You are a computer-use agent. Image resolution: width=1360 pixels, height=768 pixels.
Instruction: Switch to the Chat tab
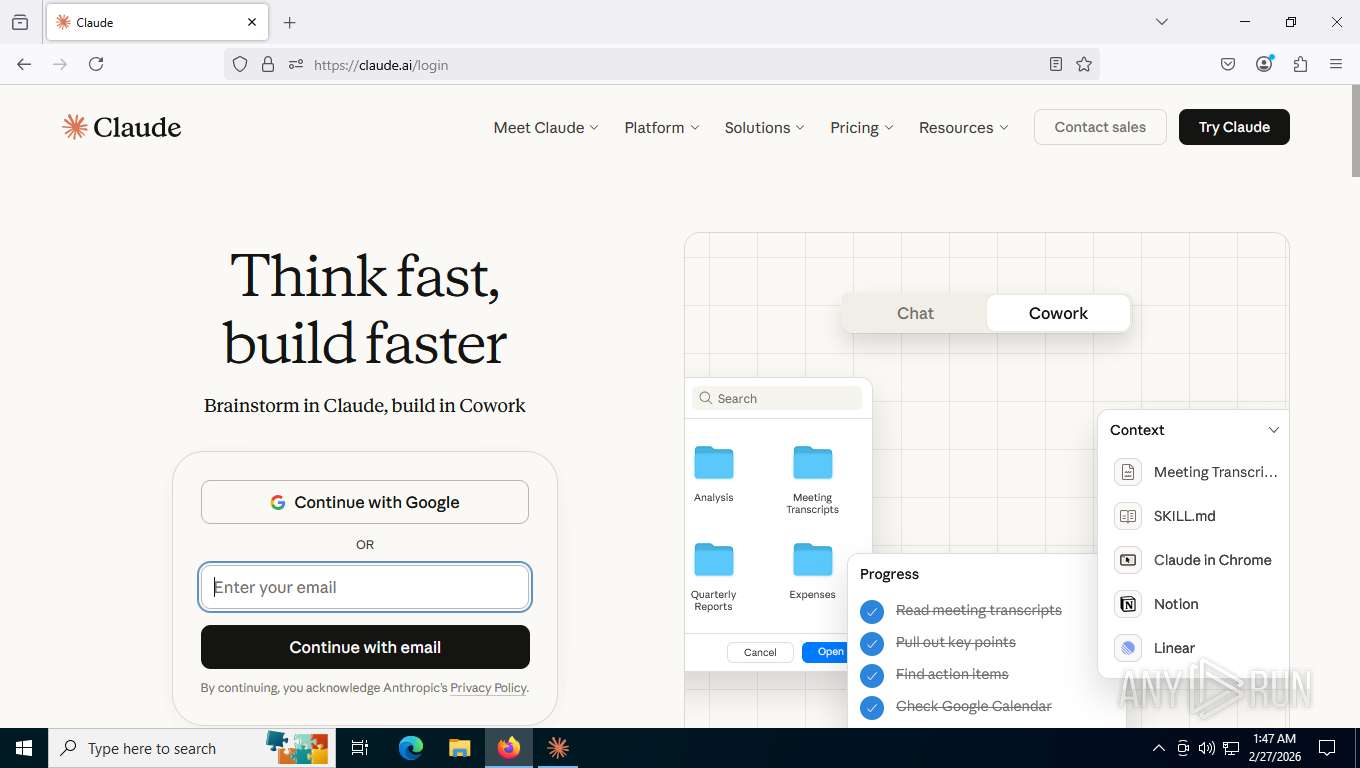(915, 313)
